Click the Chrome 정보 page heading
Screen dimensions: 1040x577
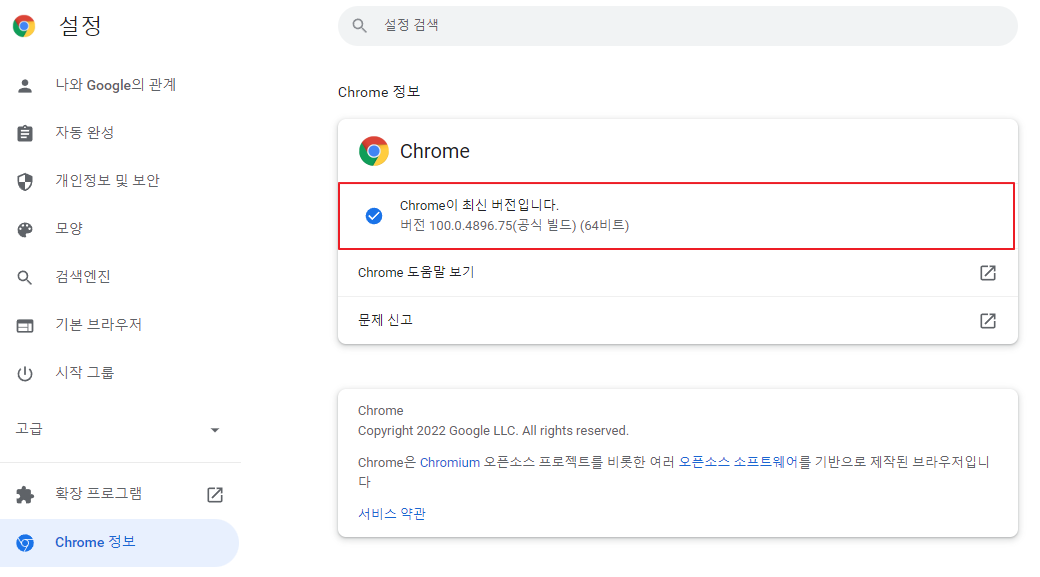pyautogui.click(x=379, y=92)
